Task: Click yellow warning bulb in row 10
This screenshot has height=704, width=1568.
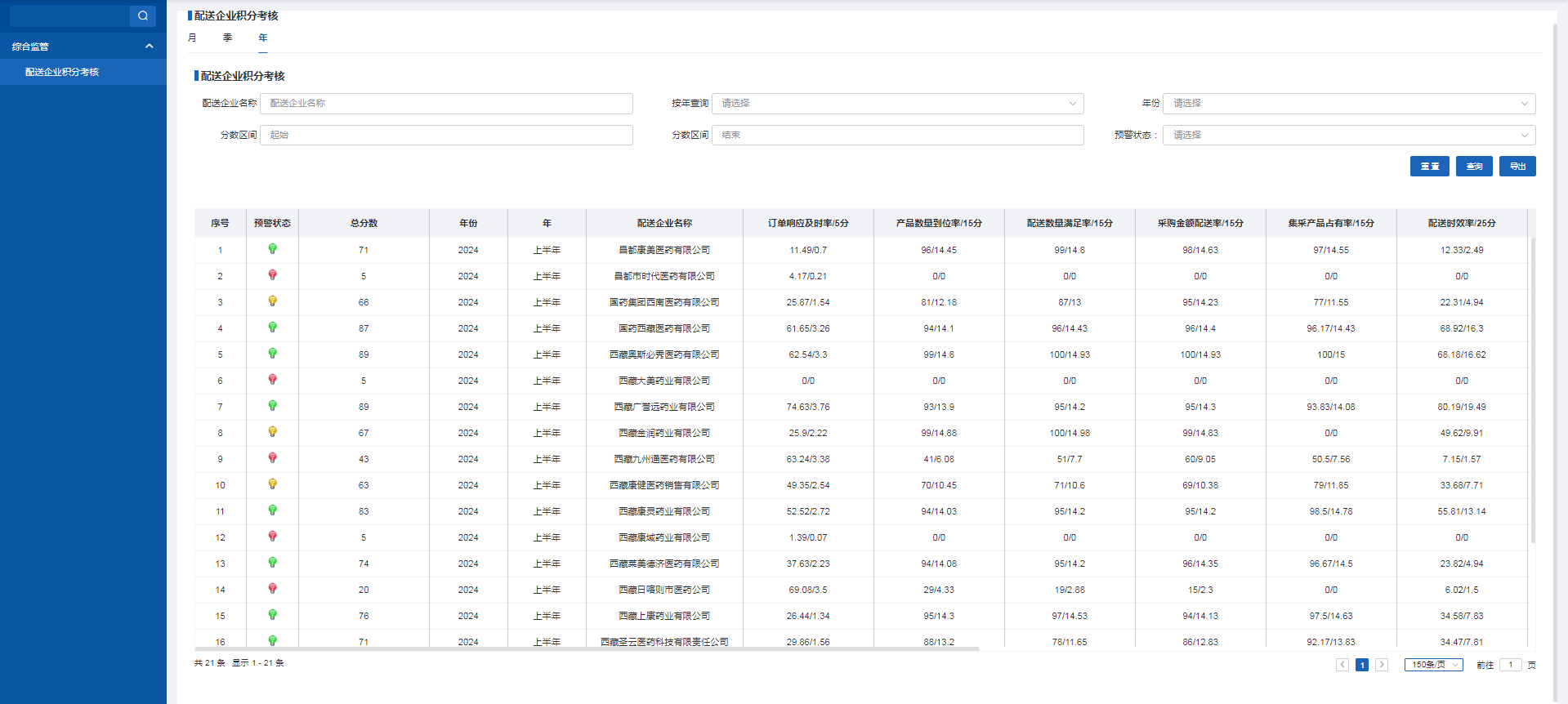Action: coord(272,484)
